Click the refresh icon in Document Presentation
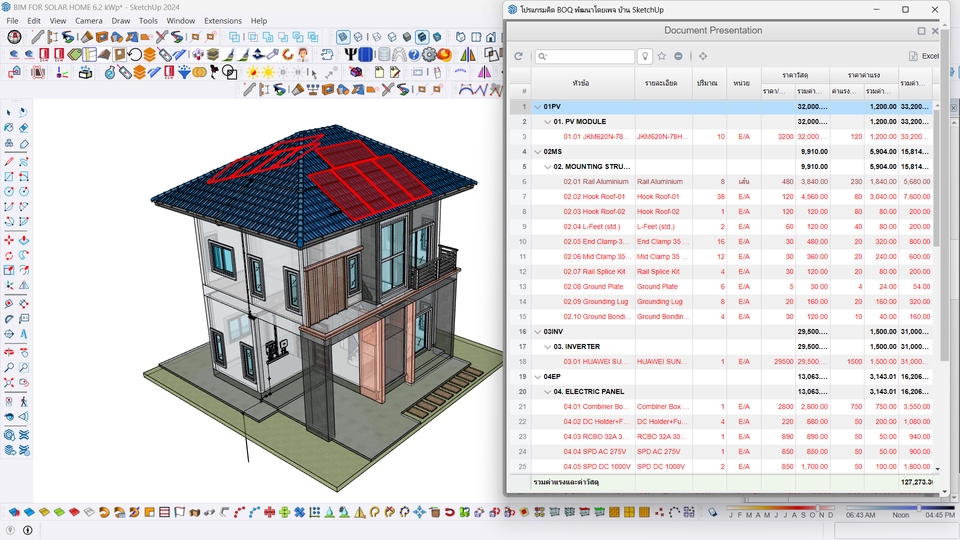The height and width of the screenshot is (540, 960). click(x=519, y=56)
